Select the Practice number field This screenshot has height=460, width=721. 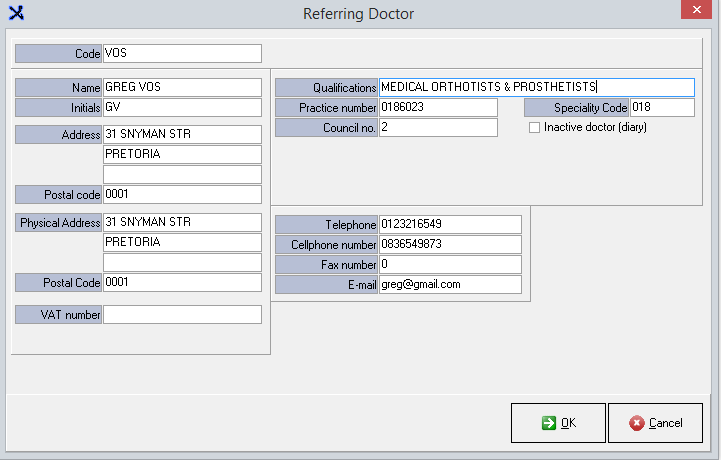(x=438, y=108)
